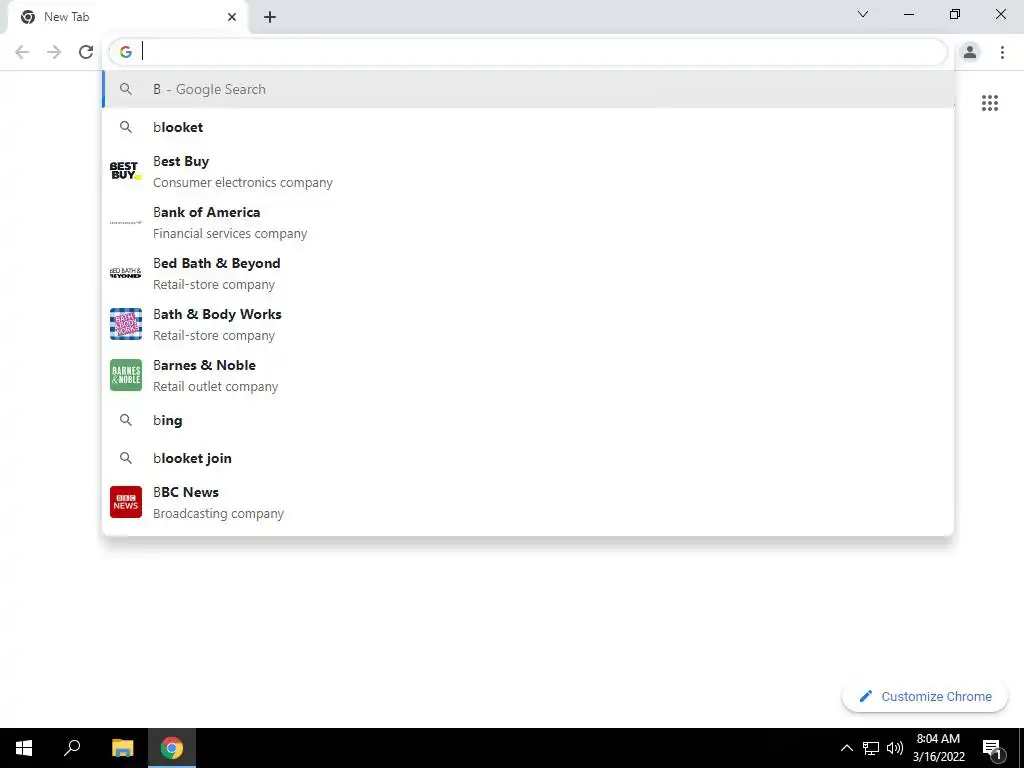Choose the 'blooket' search suggestion
This screenshot has height=768, width=1024.
pos(528,127)
